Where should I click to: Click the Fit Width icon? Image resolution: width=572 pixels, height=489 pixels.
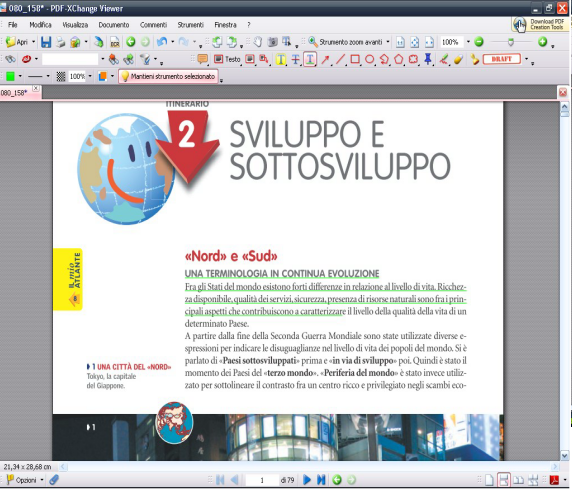[429, 42]
